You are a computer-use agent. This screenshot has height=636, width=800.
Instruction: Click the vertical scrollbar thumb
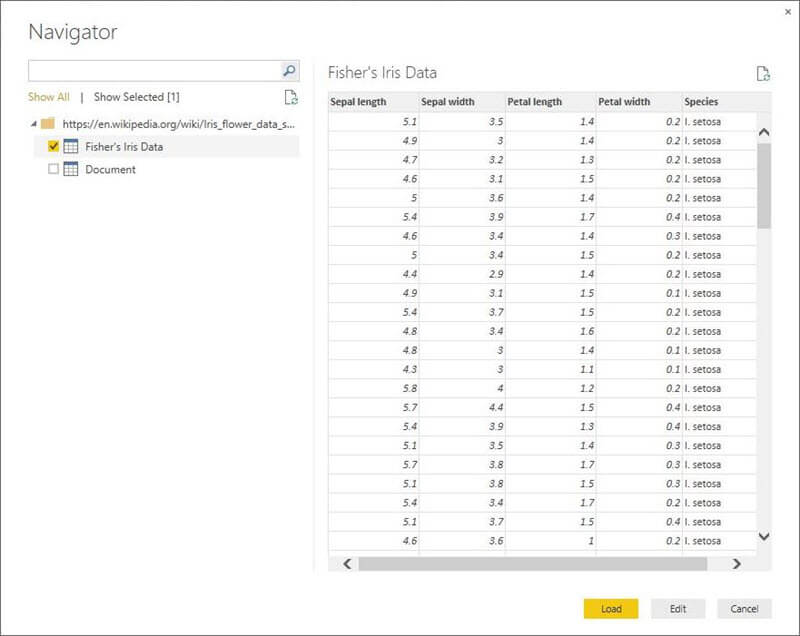point(764,186)
